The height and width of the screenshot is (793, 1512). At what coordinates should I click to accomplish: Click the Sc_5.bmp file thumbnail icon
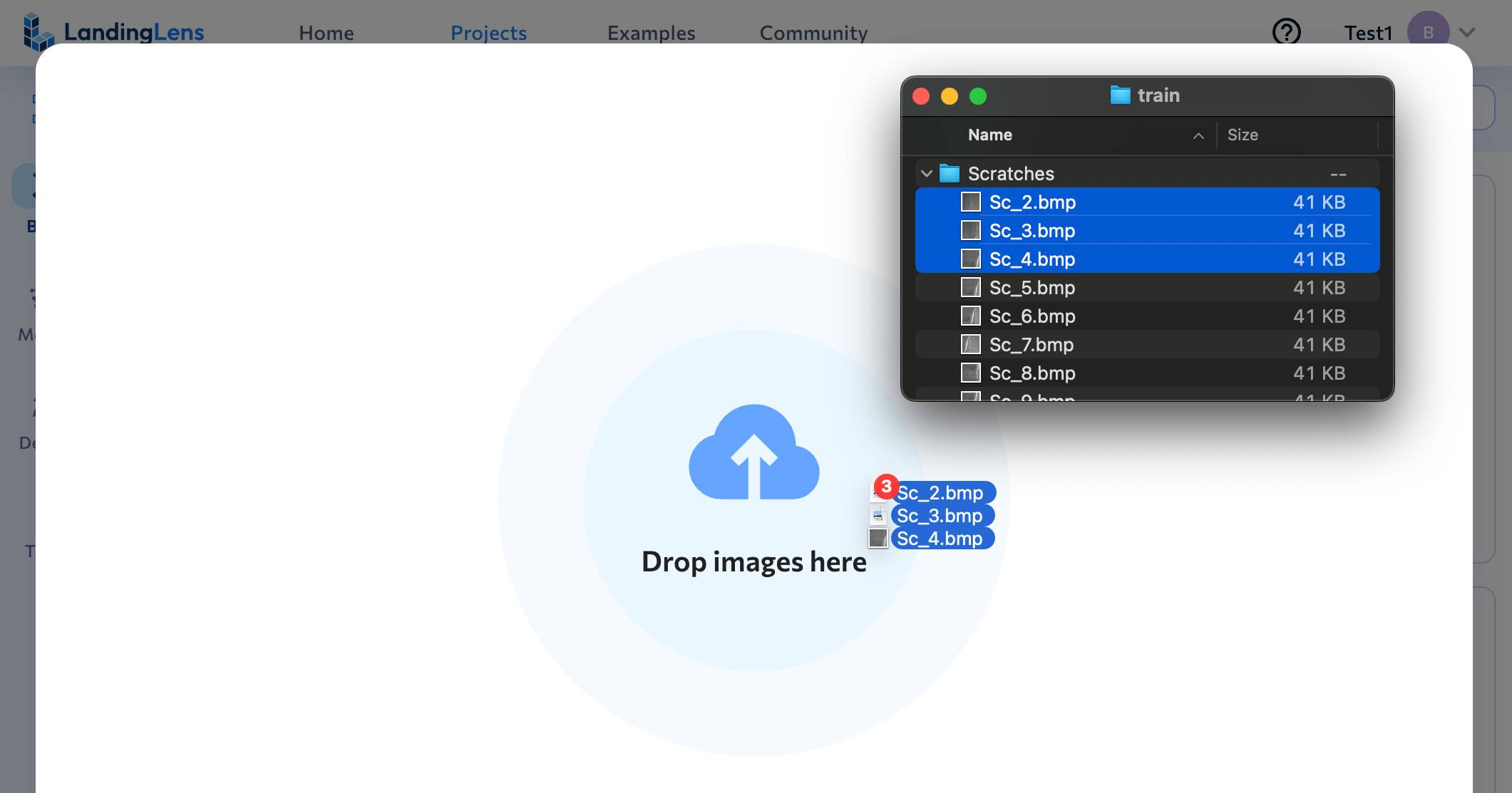point(970,287)
